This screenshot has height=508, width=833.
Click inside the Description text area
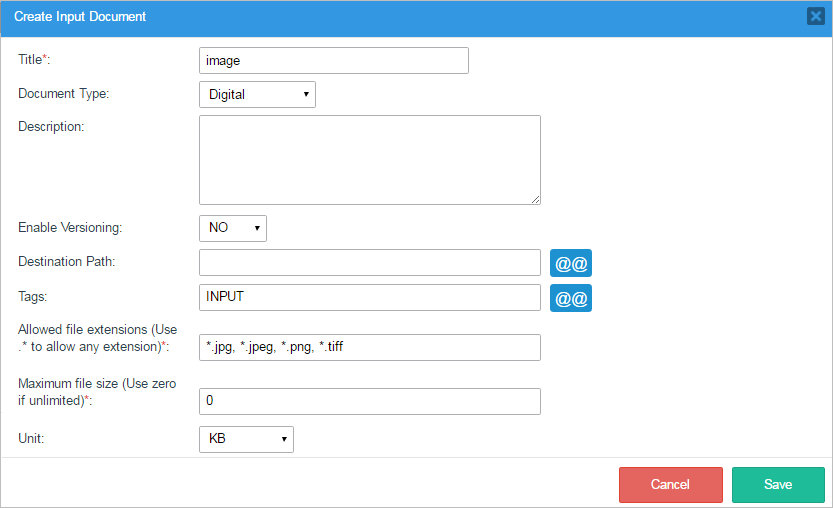pyautogui.click(x=369, y=160)
